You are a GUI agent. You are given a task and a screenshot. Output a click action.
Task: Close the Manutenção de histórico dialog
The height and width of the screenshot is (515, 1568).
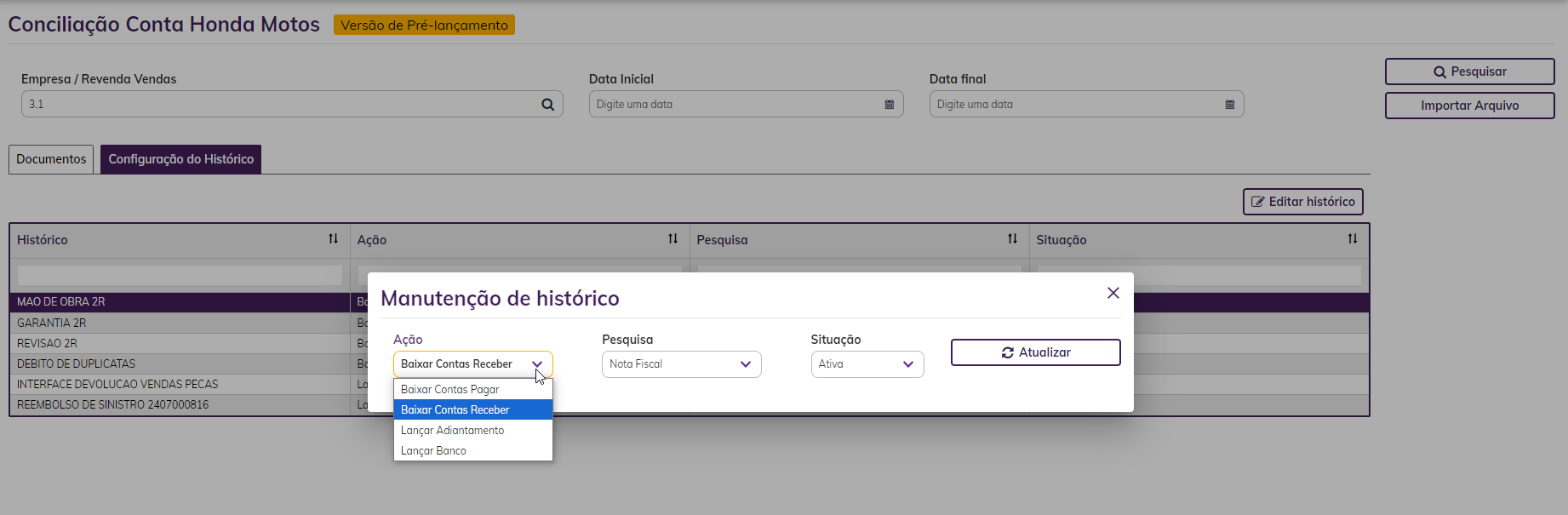pos(1113,293)
